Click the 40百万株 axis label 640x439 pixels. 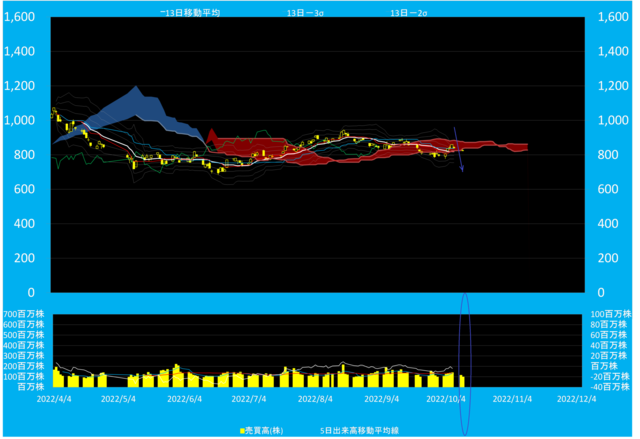[x=608, y=345]
